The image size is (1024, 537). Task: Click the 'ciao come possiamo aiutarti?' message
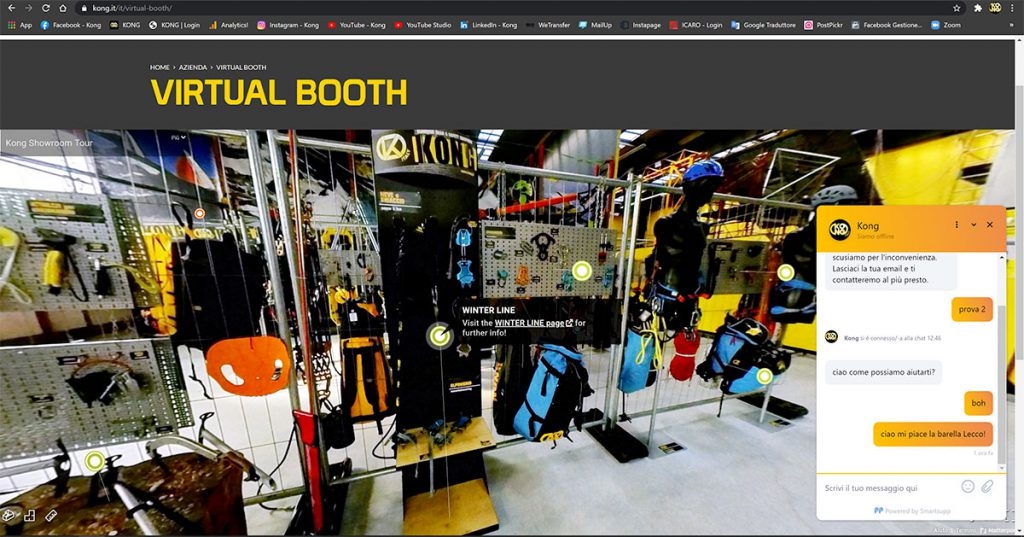pos(883,372)
